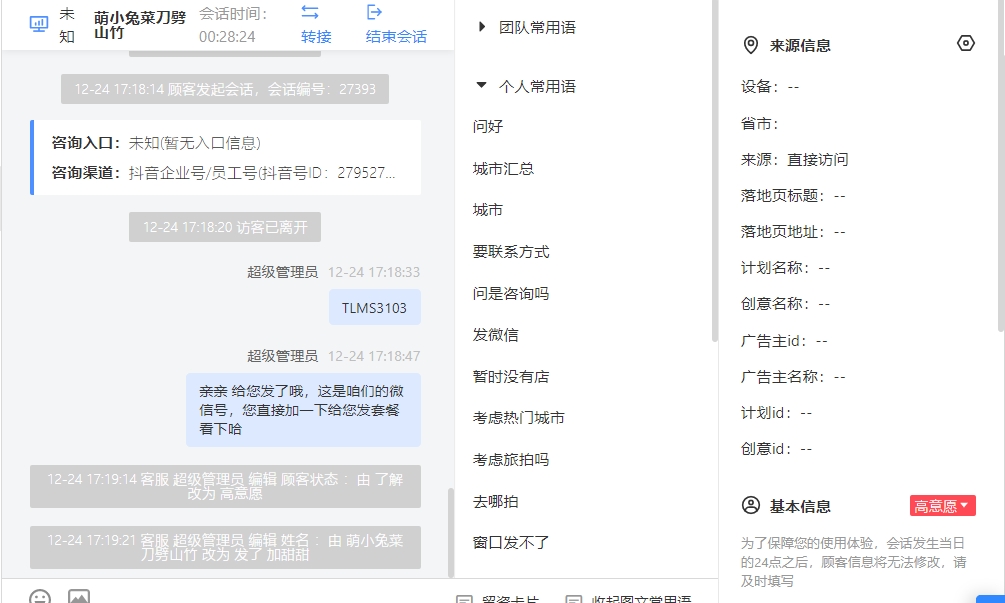Click the person icon beside 基本信息
The image size is (1005, 603).
751,505
